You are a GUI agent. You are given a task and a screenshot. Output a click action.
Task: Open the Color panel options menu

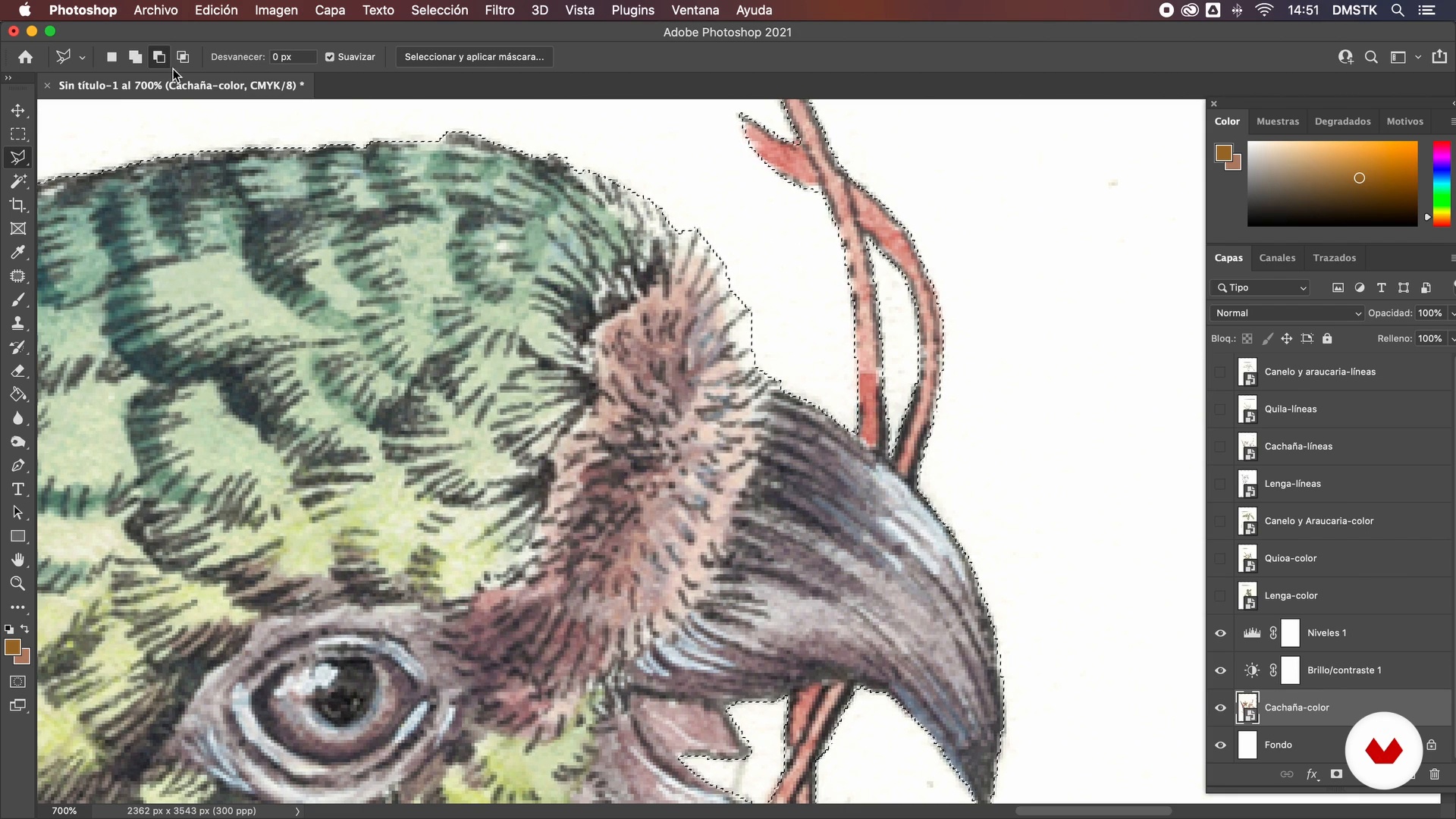(1452, 121)
